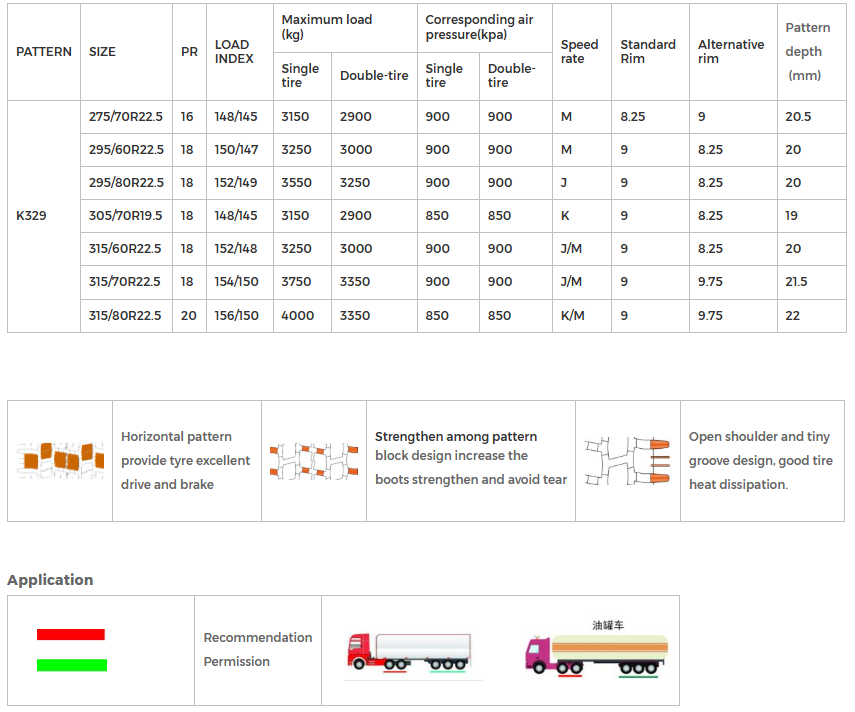Click the red Recommendation color bar
This screenshot has width=855, height=712.
tap(71, 635)
